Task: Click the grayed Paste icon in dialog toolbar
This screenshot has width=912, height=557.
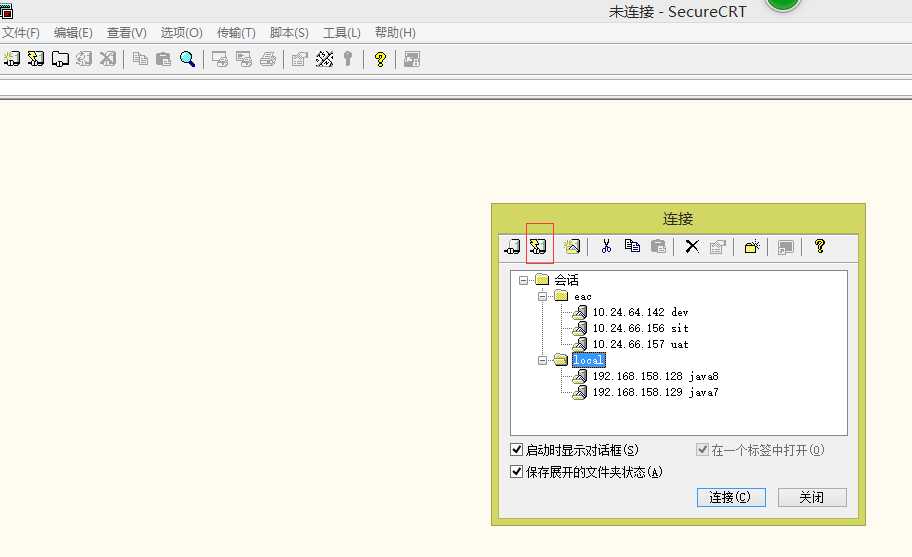Action: tap(658, 247)
